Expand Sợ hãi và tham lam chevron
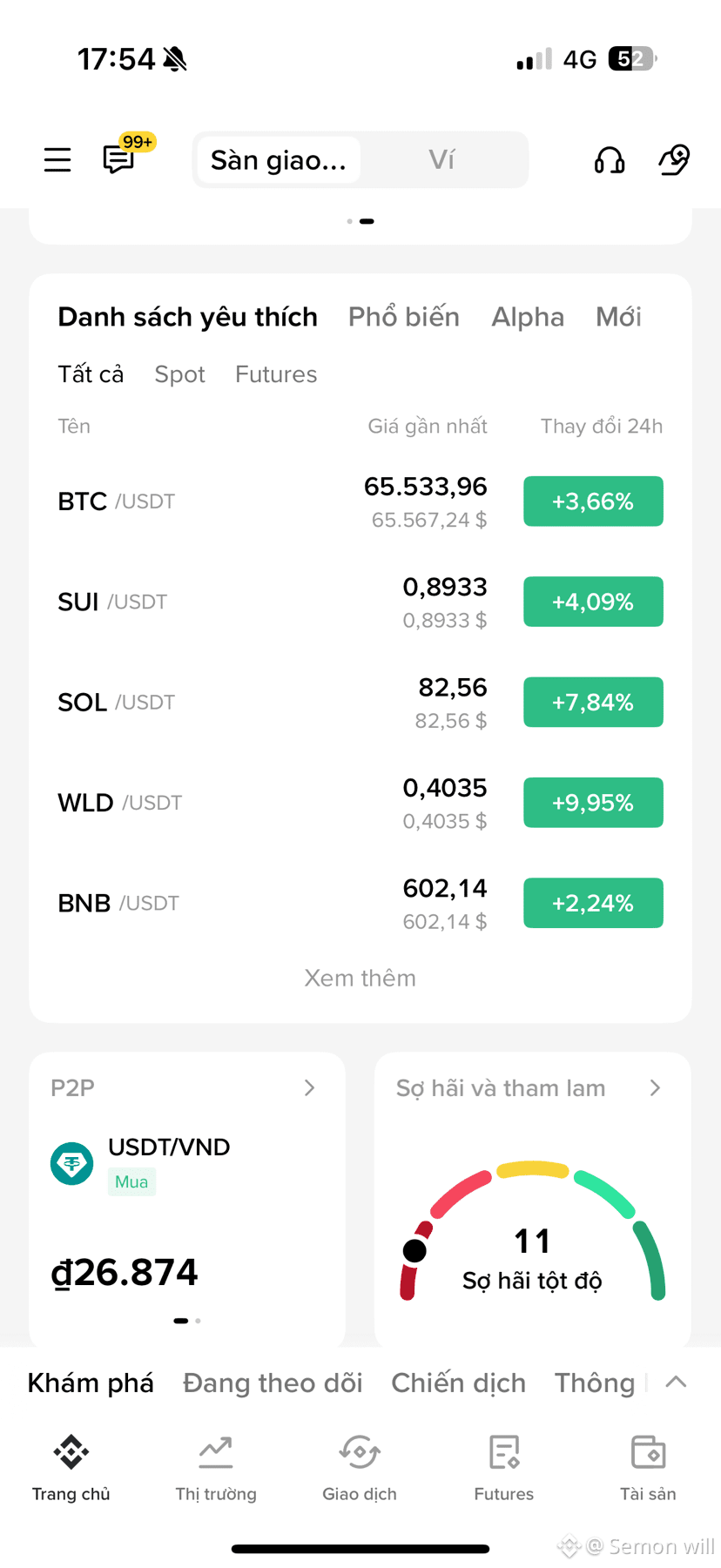This screenshot has height=1568, width=721. tap(656, 1088)
